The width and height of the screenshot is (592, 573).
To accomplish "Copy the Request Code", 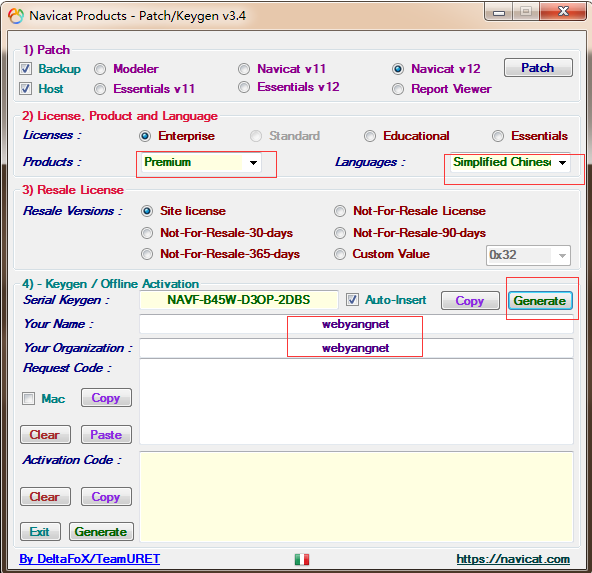I will click(x=106, y=398).
